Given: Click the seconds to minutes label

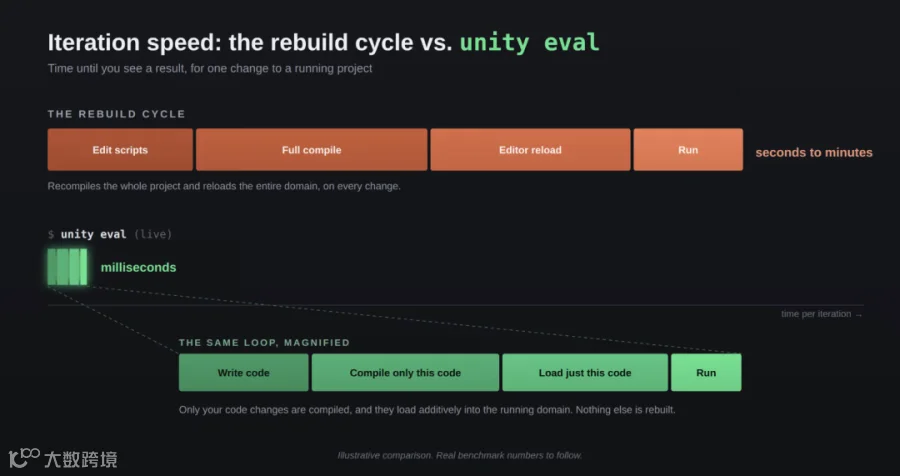Looking at the screenshot, I should click(x=814, y=152).
